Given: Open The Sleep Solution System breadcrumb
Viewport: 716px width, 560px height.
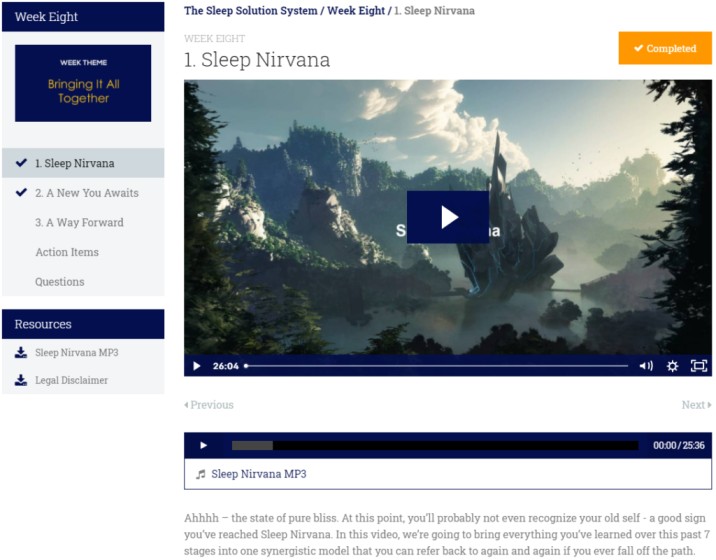Looking at the screenshot, I should [x=251, y=11].
